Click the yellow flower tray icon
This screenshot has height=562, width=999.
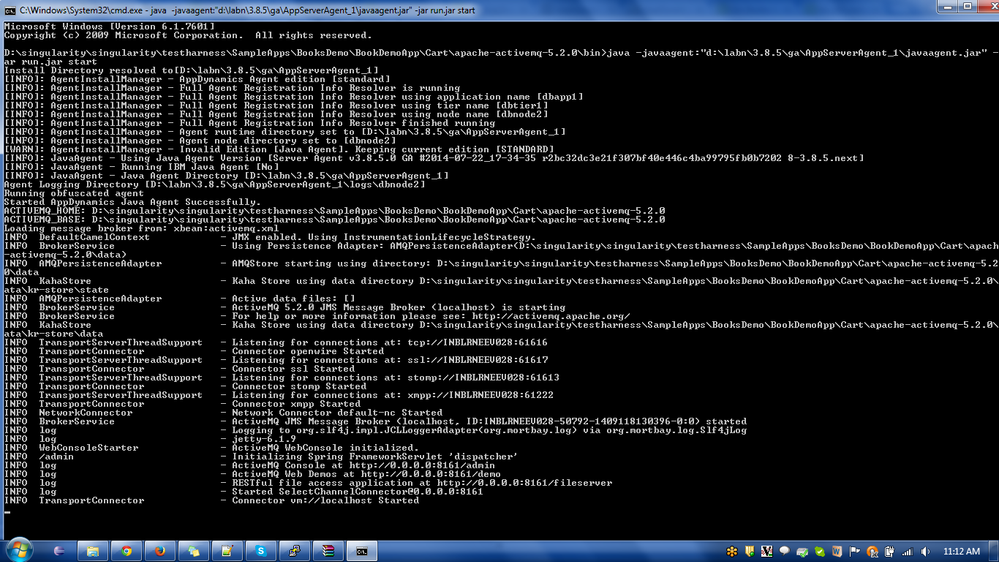[732, 552]
